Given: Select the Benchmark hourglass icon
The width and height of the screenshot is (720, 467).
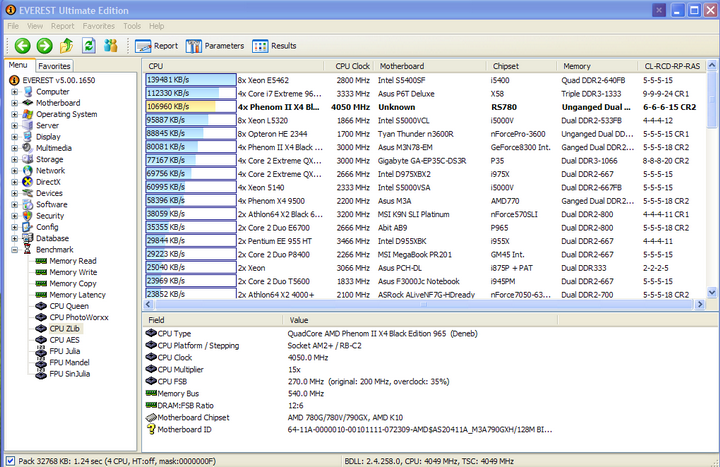Looking at the screenshot, I should coord(28,249).
